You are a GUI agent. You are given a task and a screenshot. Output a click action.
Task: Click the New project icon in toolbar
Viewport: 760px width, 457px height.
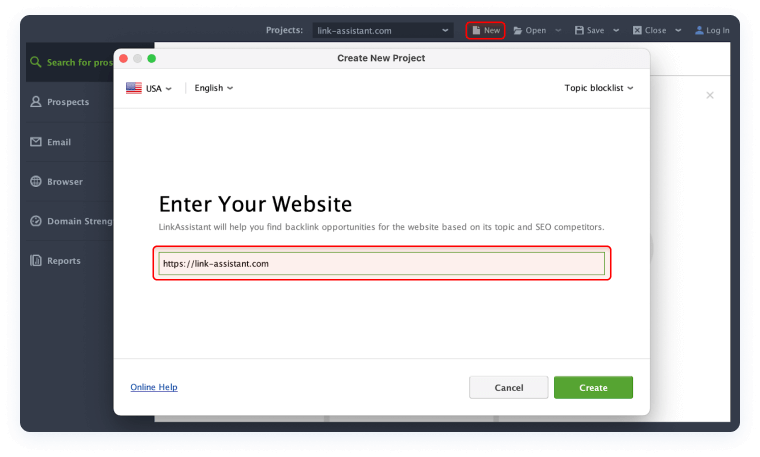click(x=476, y=31)
